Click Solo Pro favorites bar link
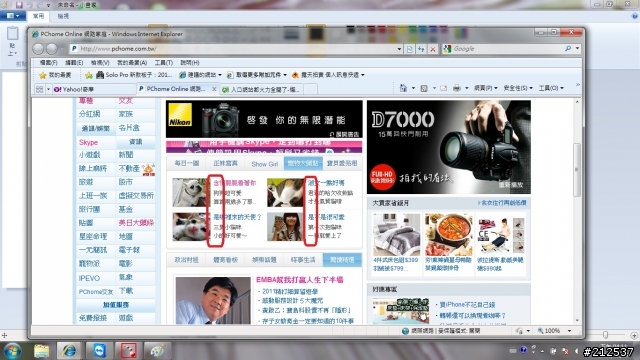Viewport: 640px width, 360px height. 134,75
